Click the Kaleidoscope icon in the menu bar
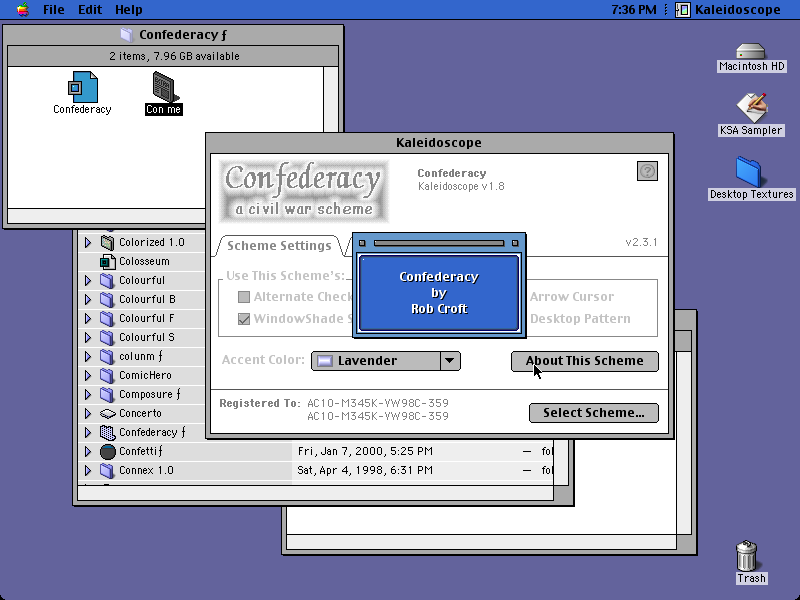The image size is (800, 600). 683,9
